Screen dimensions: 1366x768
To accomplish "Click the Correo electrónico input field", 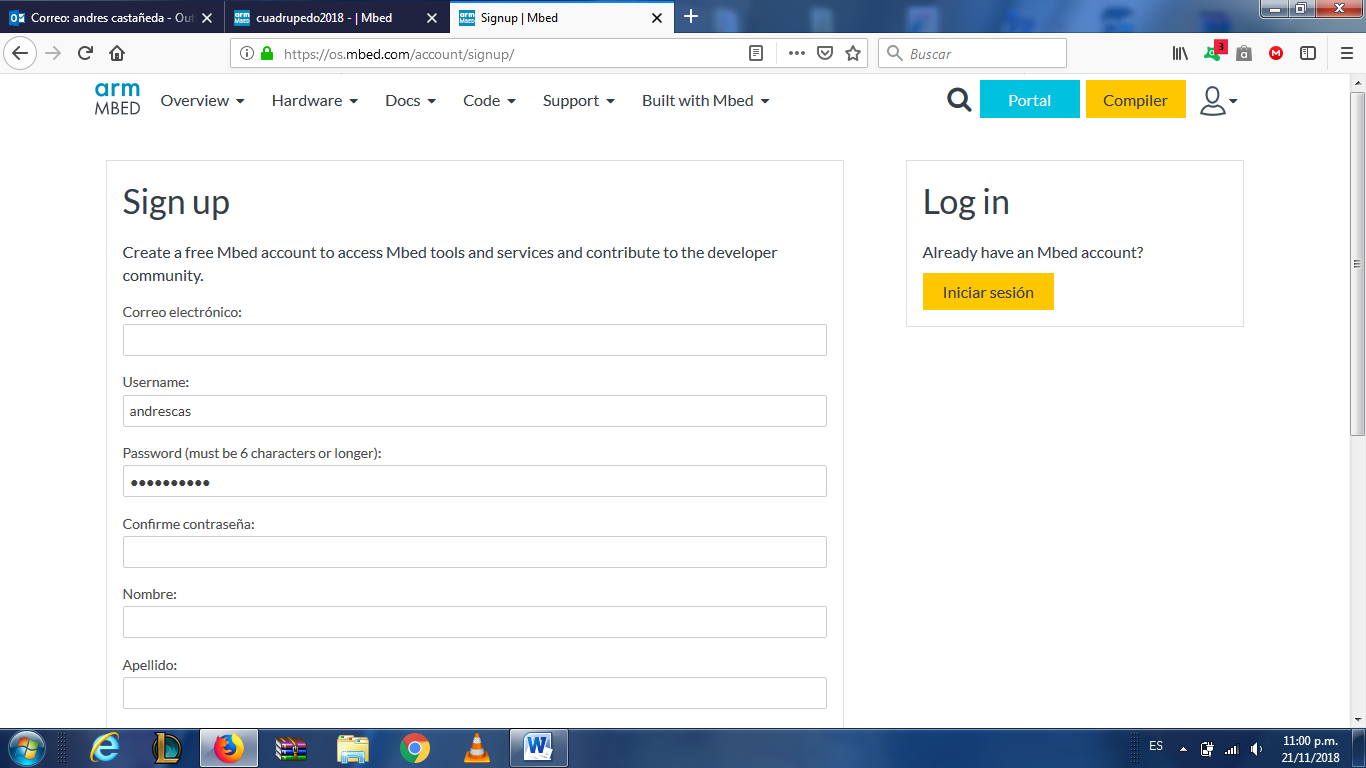I will (474, 340).
